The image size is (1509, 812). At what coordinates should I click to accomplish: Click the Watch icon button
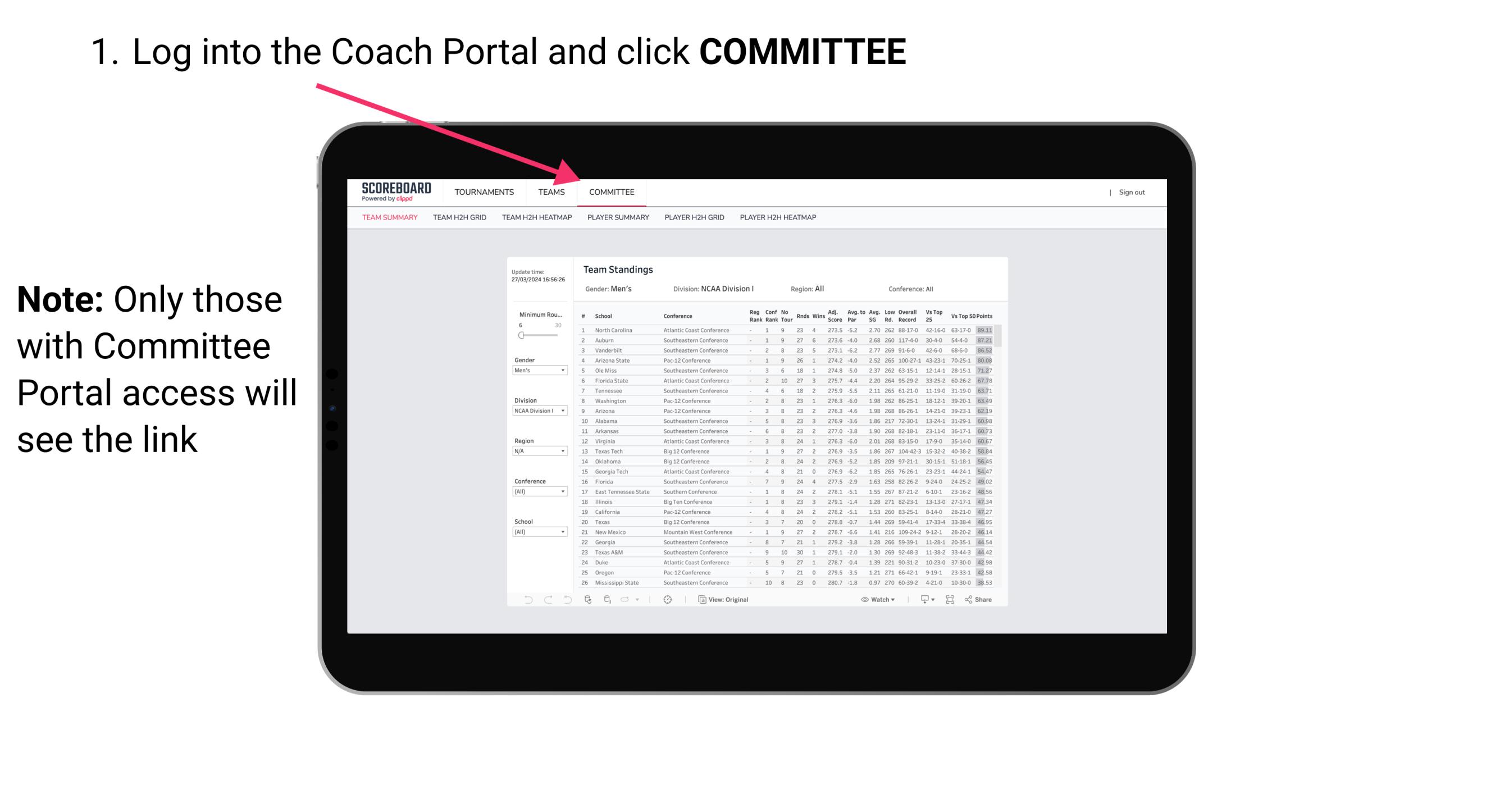click(x=862, y=600)
